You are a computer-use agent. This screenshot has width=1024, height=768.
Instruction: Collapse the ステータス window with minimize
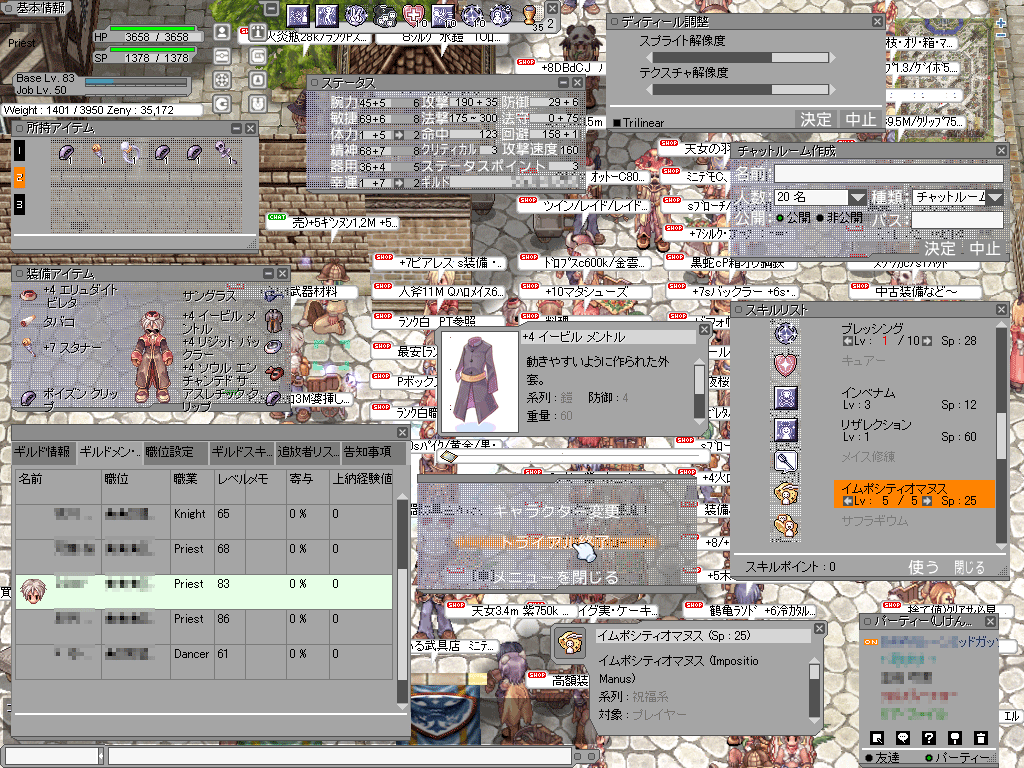(564, 83)
